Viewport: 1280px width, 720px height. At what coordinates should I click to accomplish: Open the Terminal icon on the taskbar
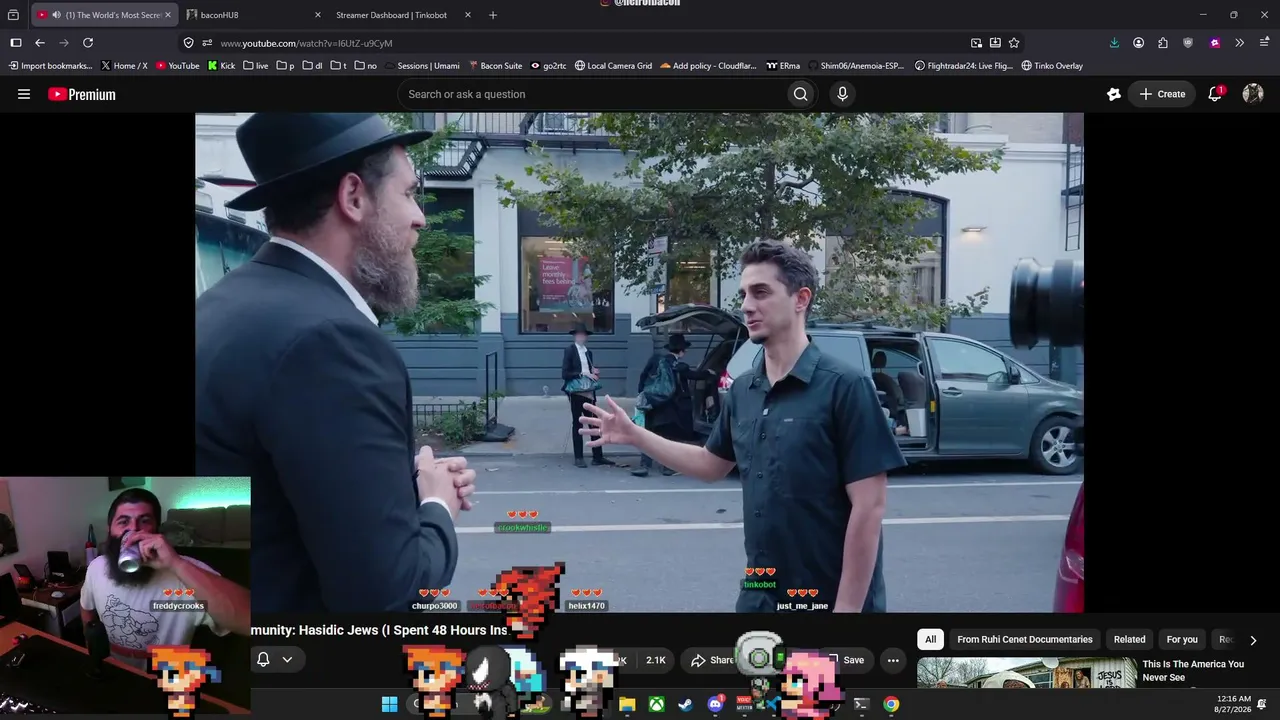tap(861, 704)
